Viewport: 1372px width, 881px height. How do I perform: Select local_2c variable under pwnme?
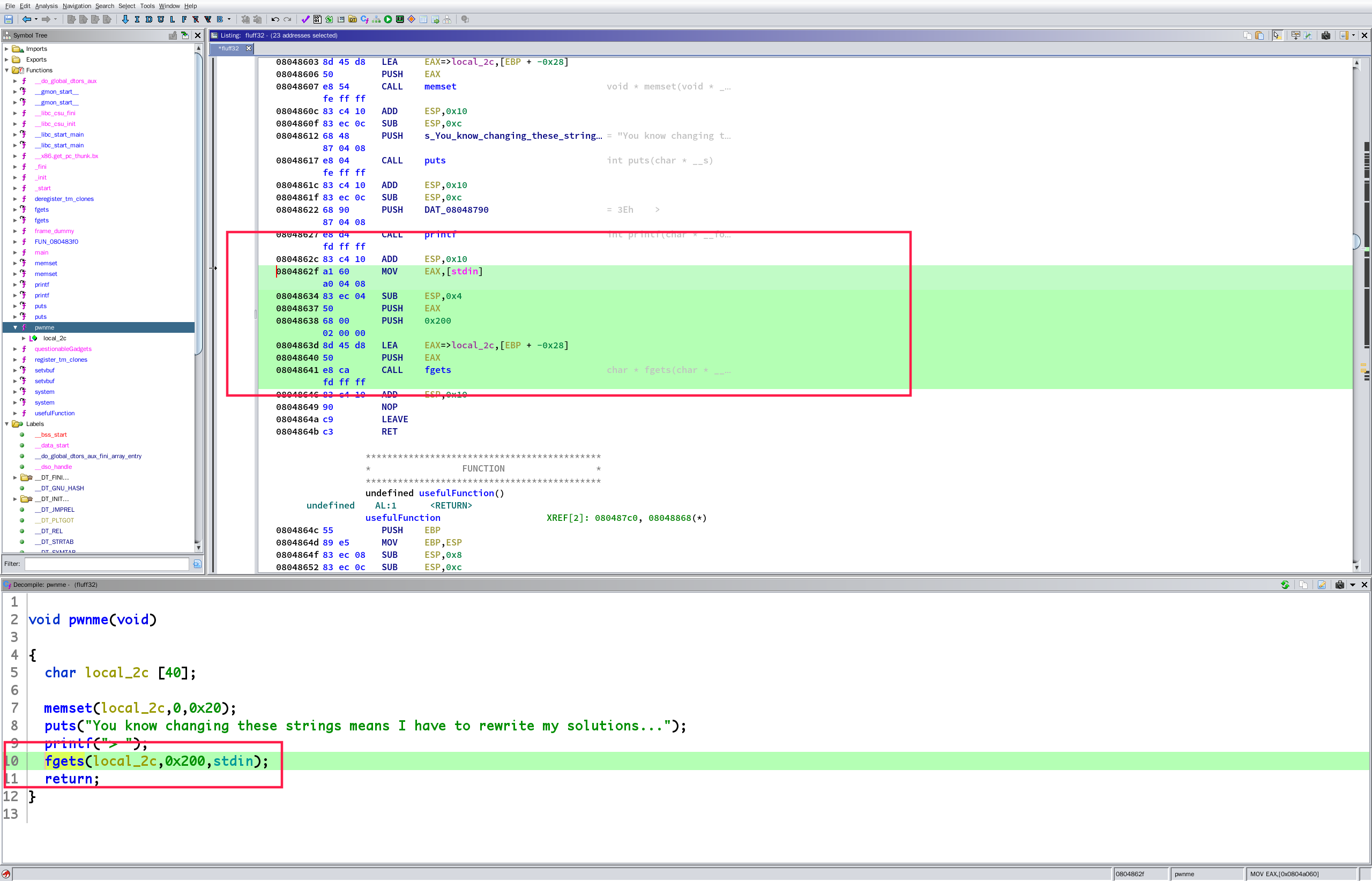pyautogui.click(x=55, y=339)
